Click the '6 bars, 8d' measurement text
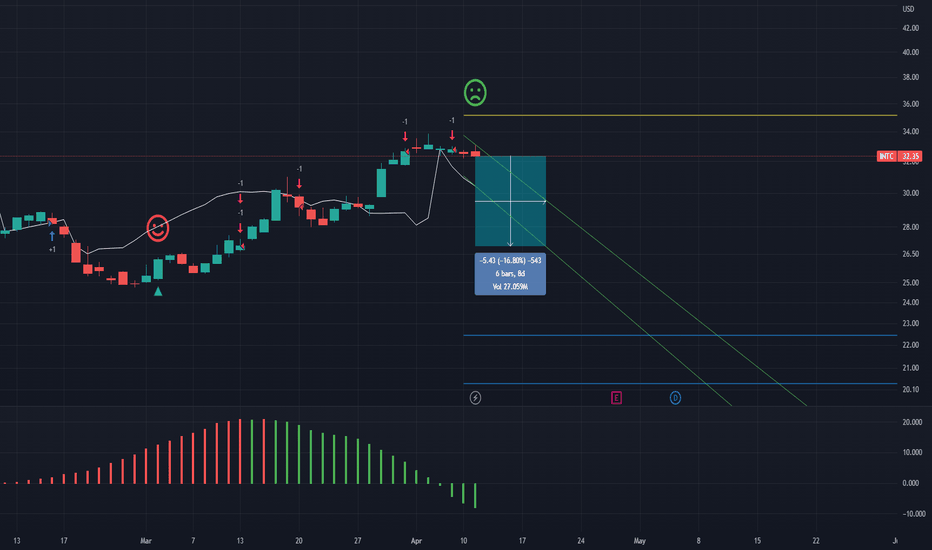 click(x=510, y=274)
